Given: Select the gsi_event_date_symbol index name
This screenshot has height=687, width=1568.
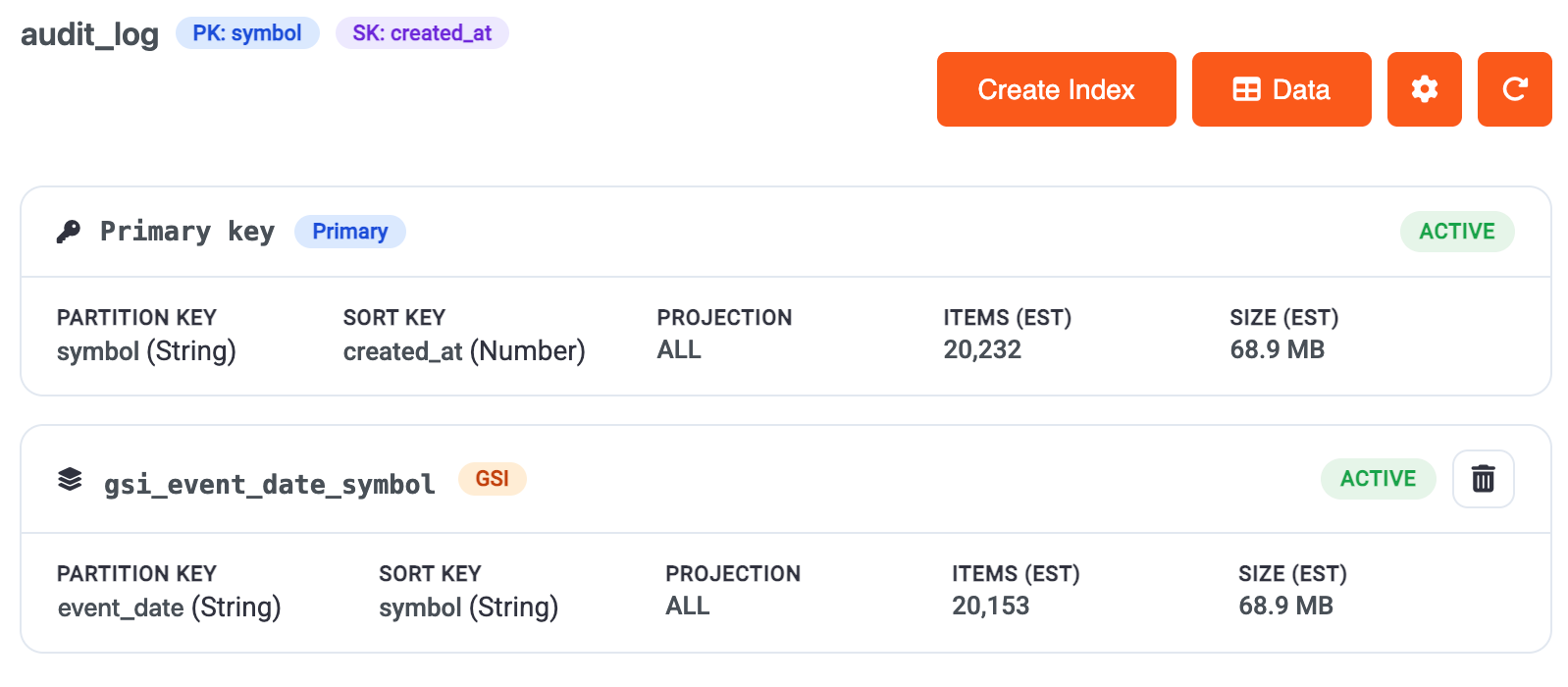Looking at the screenshot, I should tap(270, 484).
